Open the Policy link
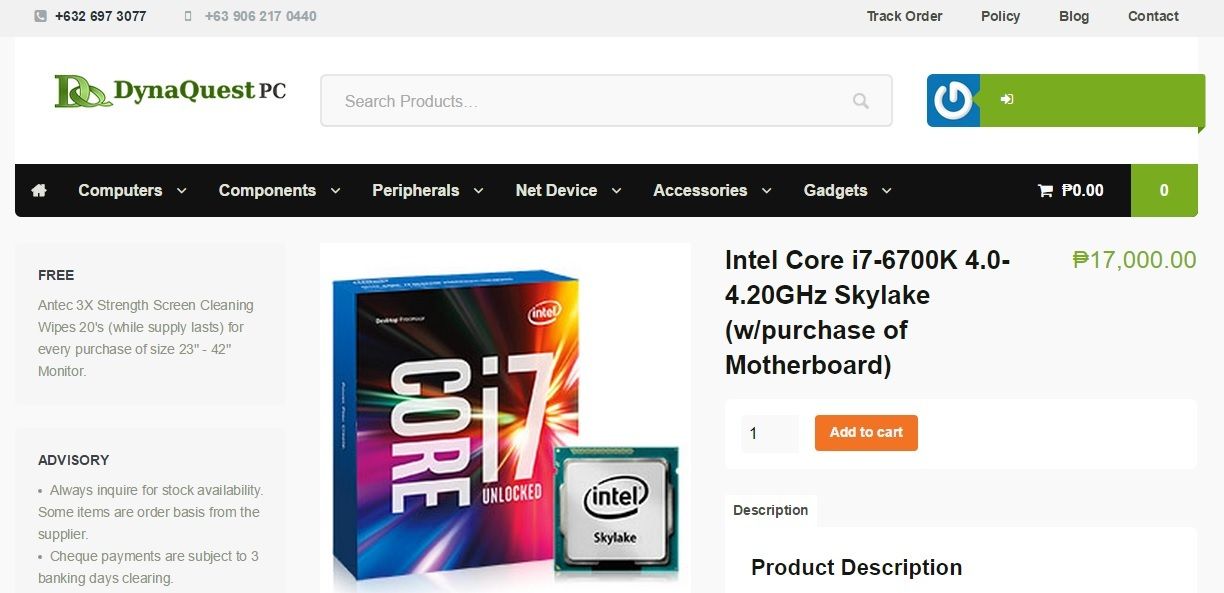Viewport: 1224px width, 593px height. point(1000,16)
